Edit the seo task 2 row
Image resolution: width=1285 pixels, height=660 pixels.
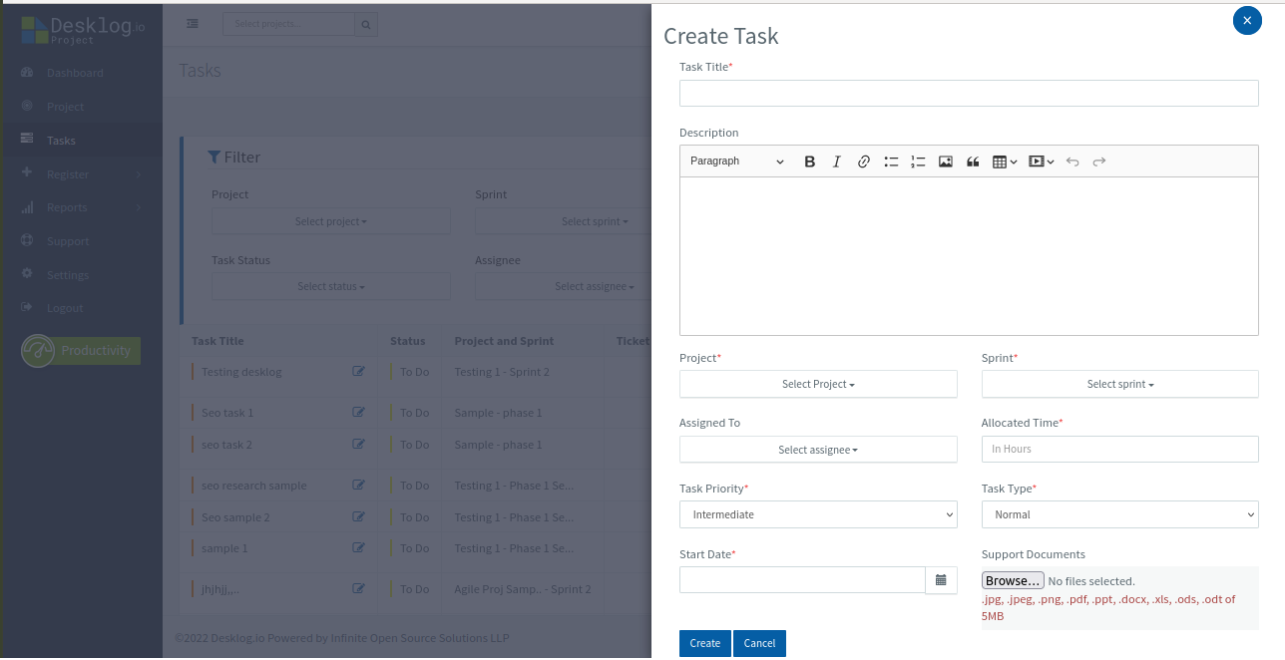[358, 444]
